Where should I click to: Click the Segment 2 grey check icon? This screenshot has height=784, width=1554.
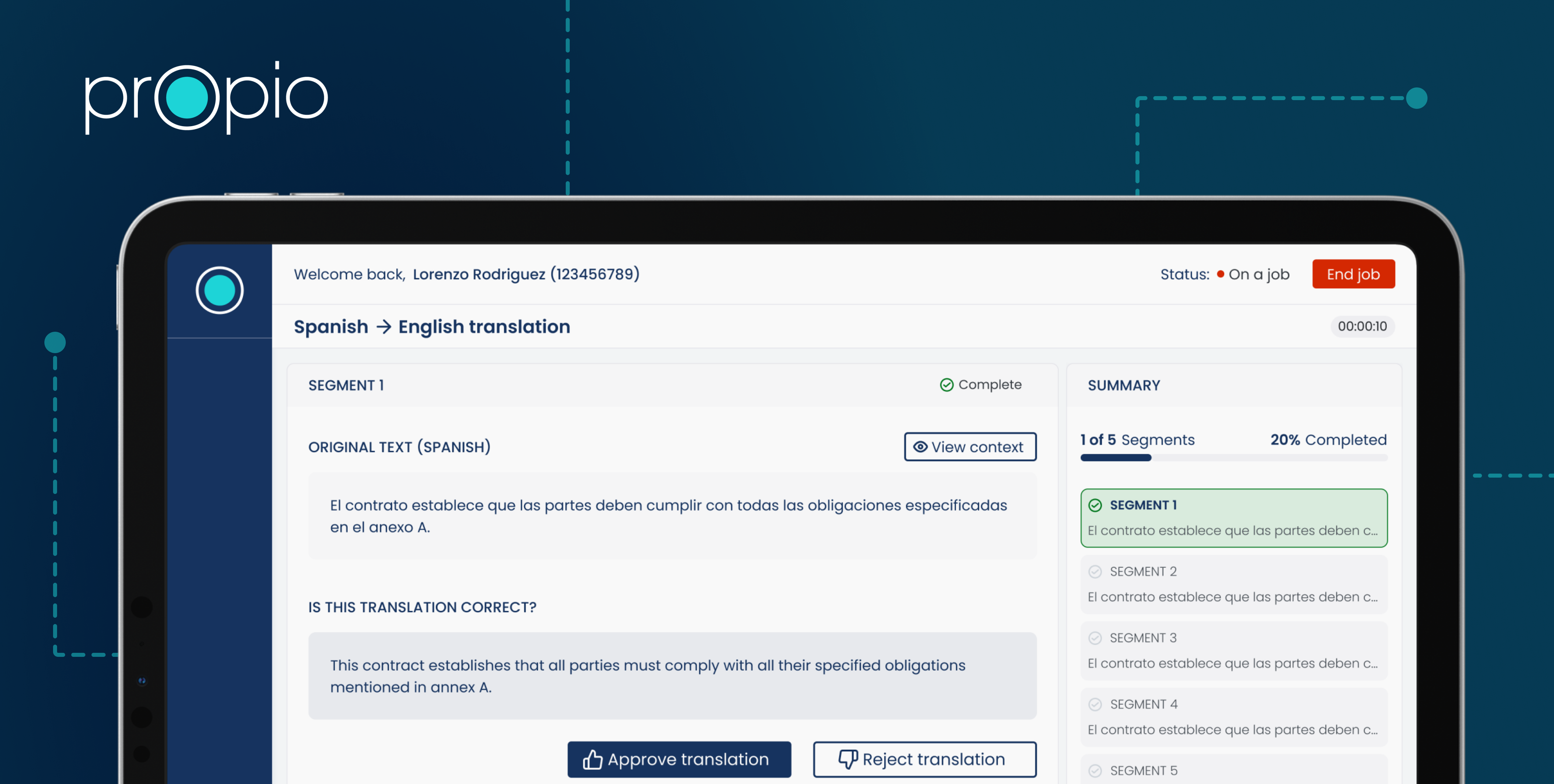tap(1095, 572)
